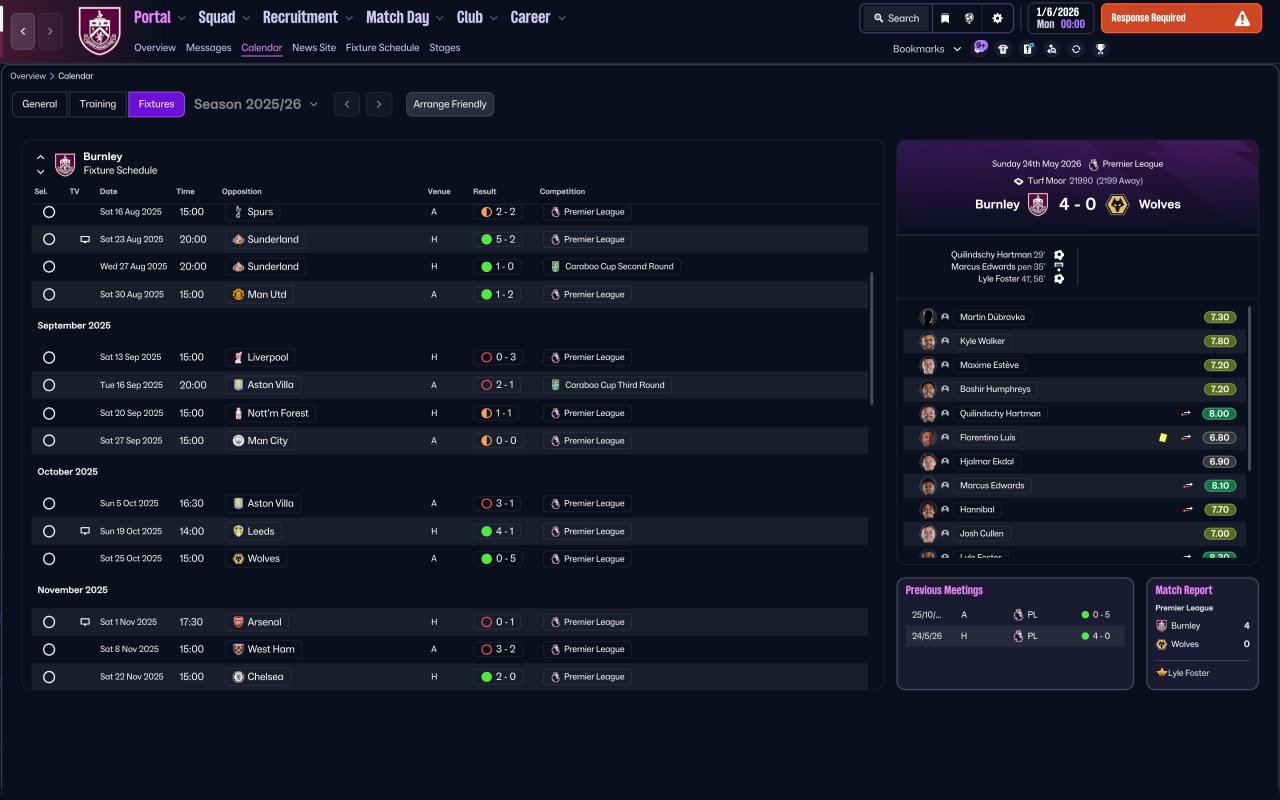Screen dimensions: 1280x800
Task: Expand the Bookmarks dropdown
Action: [927, 49]
